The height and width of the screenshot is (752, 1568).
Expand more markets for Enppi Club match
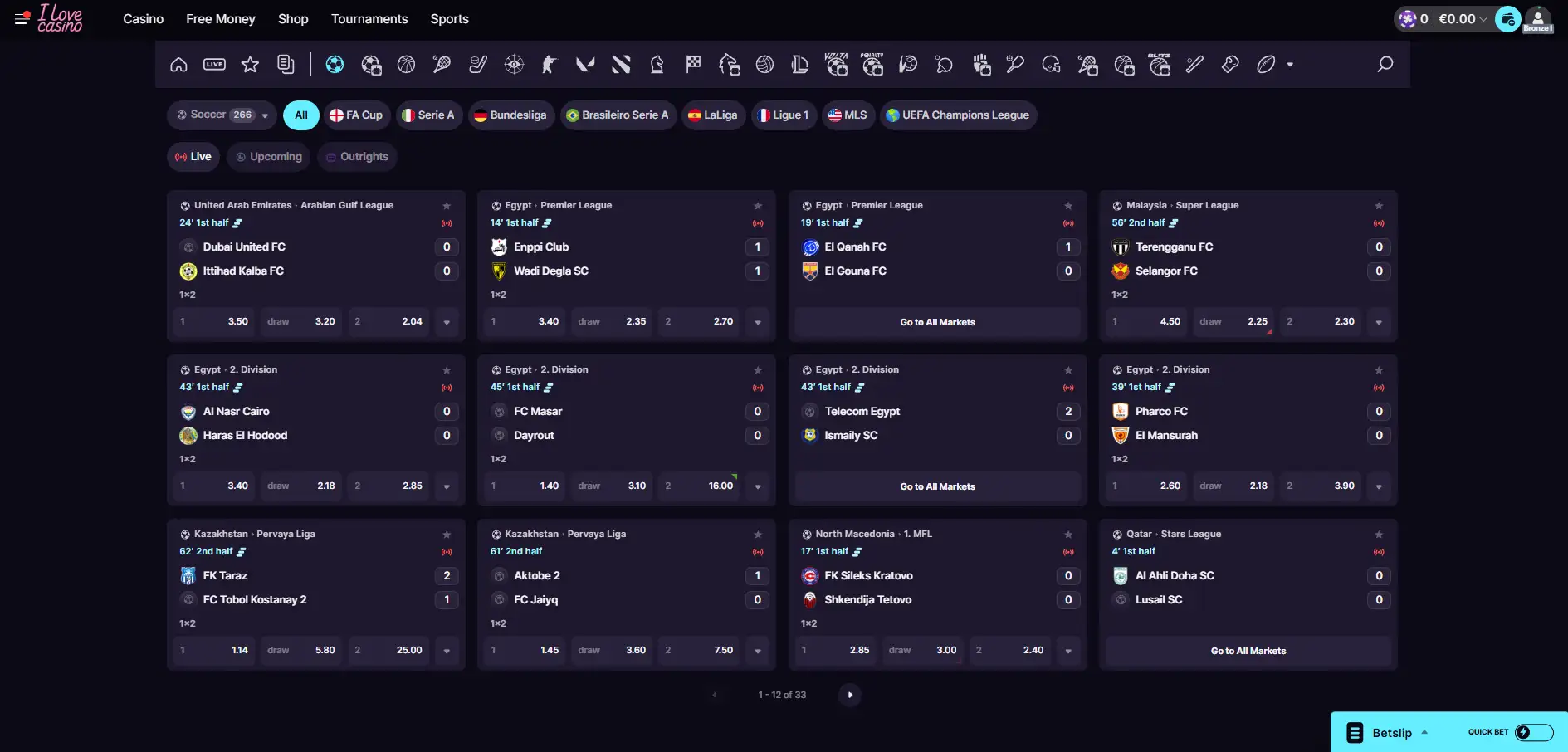click(758, 322)
